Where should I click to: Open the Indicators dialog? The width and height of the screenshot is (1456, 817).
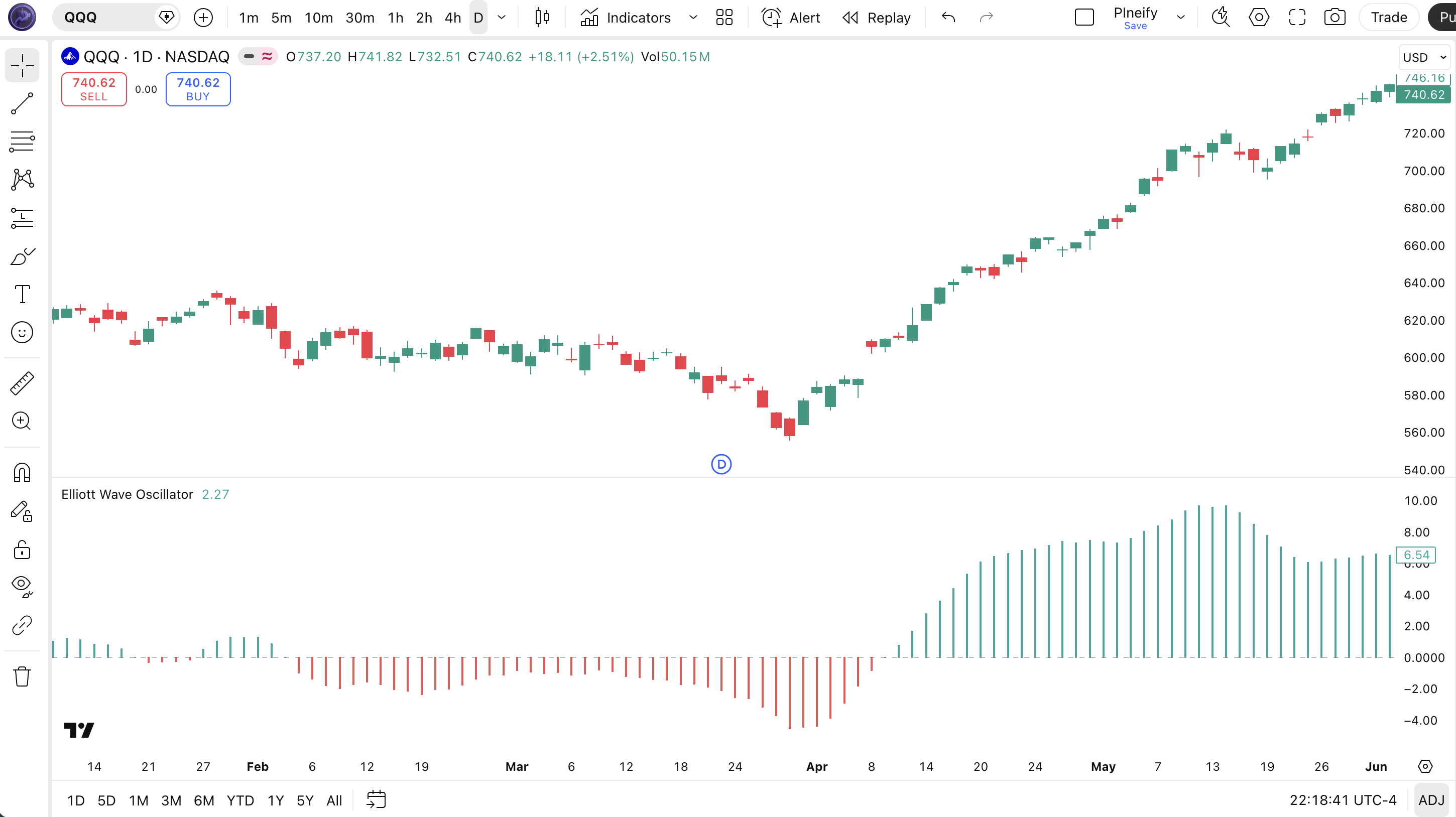(x=626, y=18)
